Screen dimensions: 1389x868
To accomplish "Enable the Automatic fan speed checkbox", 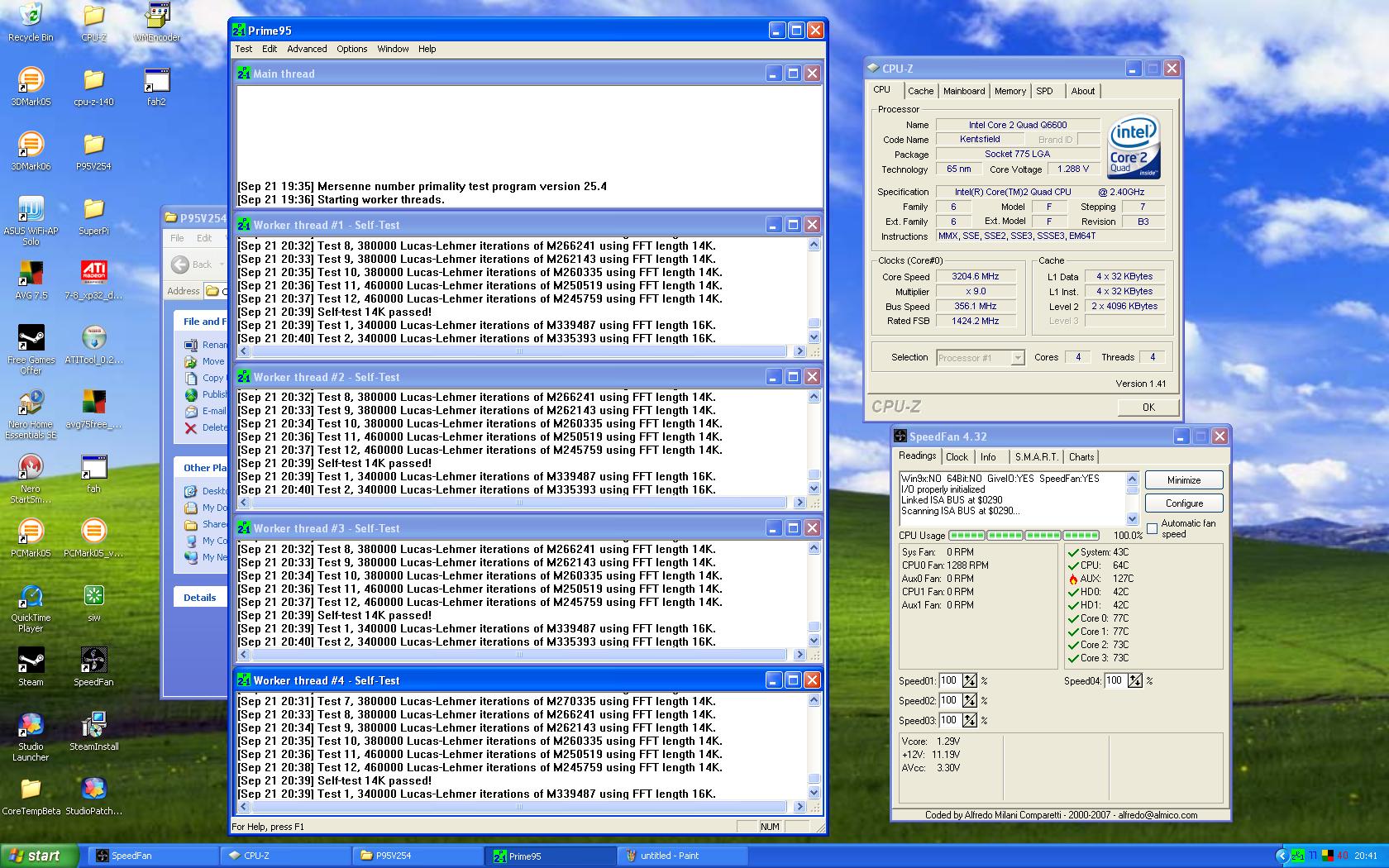I will tap(1152, 529).
